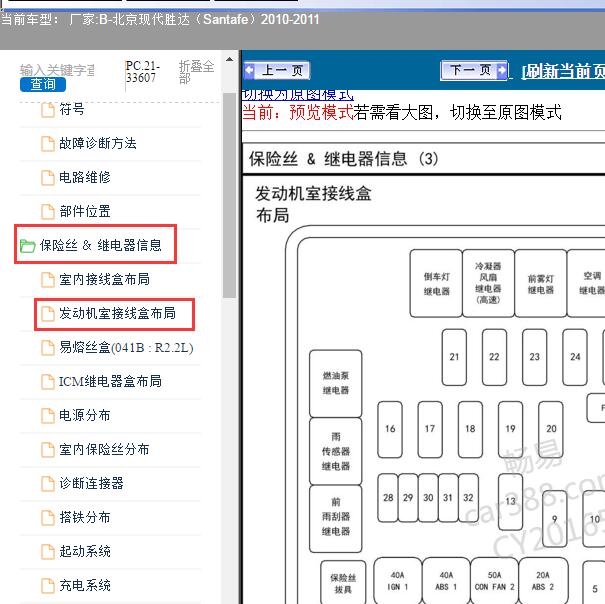Click fuse number 16 in diagram
The height and width of the screenshot is (604, 605).
point(390,429)
